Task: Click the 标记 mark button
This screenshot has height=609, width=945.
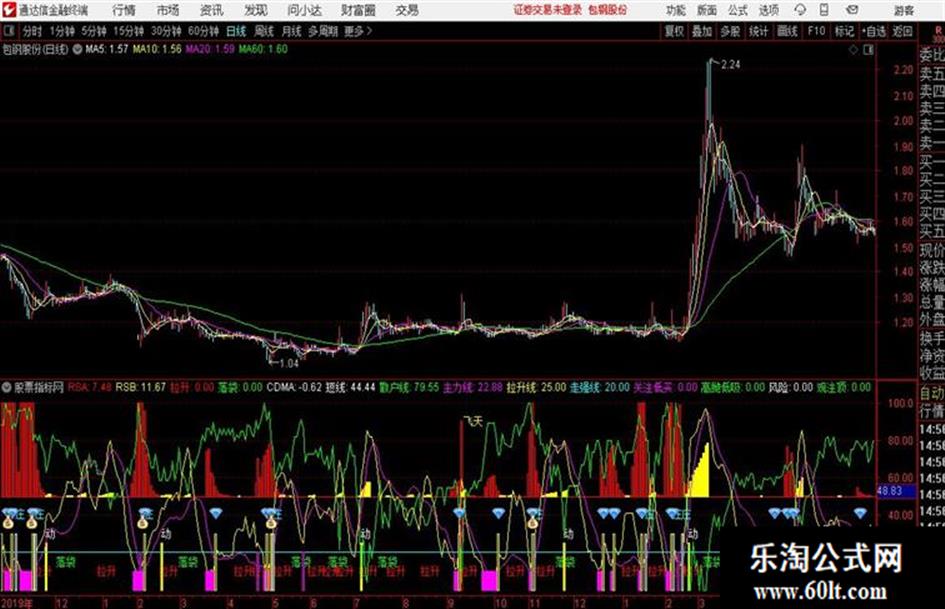Action: pyautogui.click(x=844, y=31)
